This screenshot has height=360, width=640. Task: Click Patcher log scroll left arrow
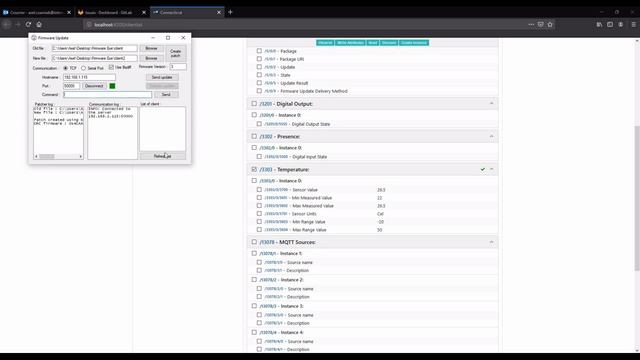point(36,156)
